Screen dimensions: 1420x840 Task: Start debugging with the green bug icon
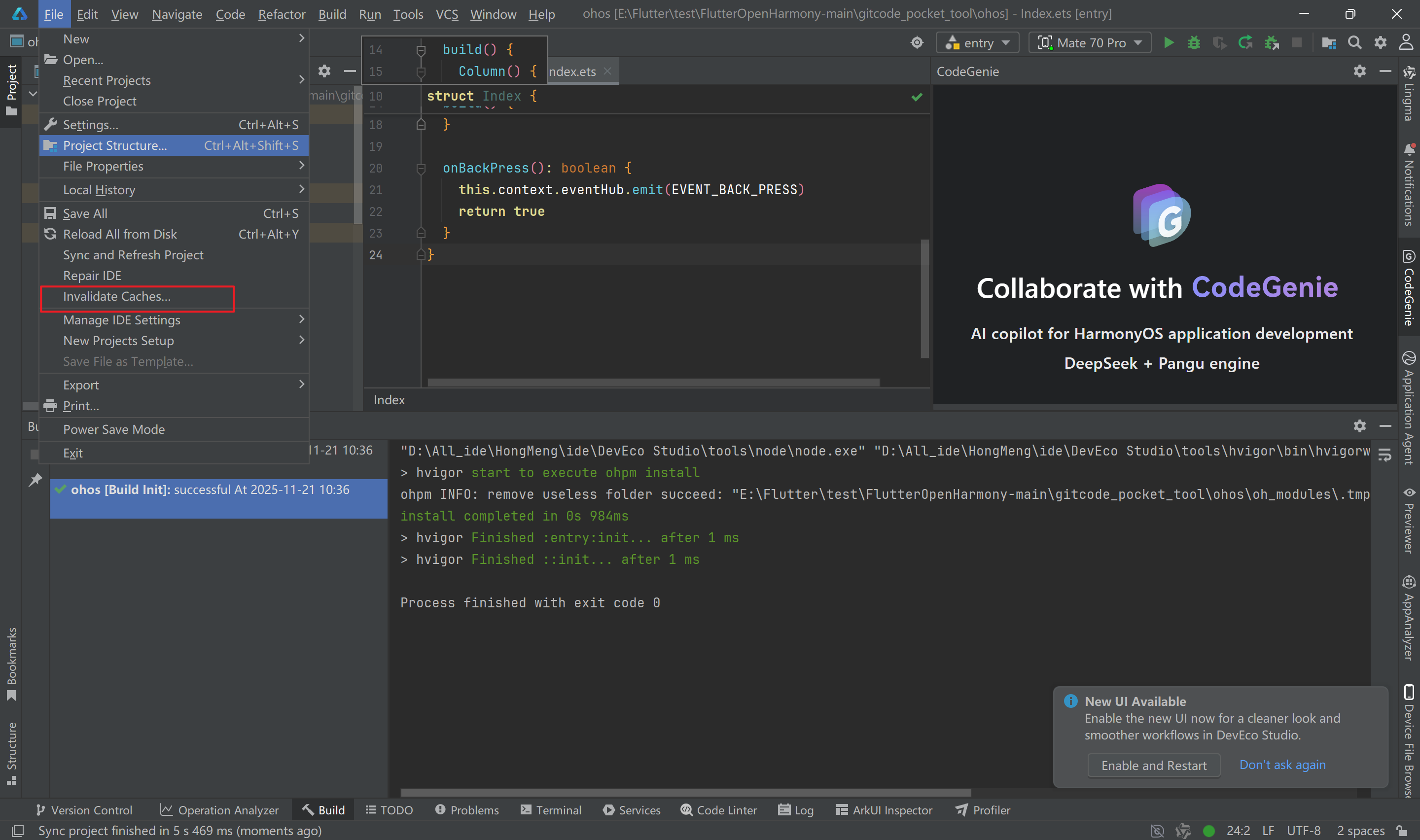[1194, 43]
